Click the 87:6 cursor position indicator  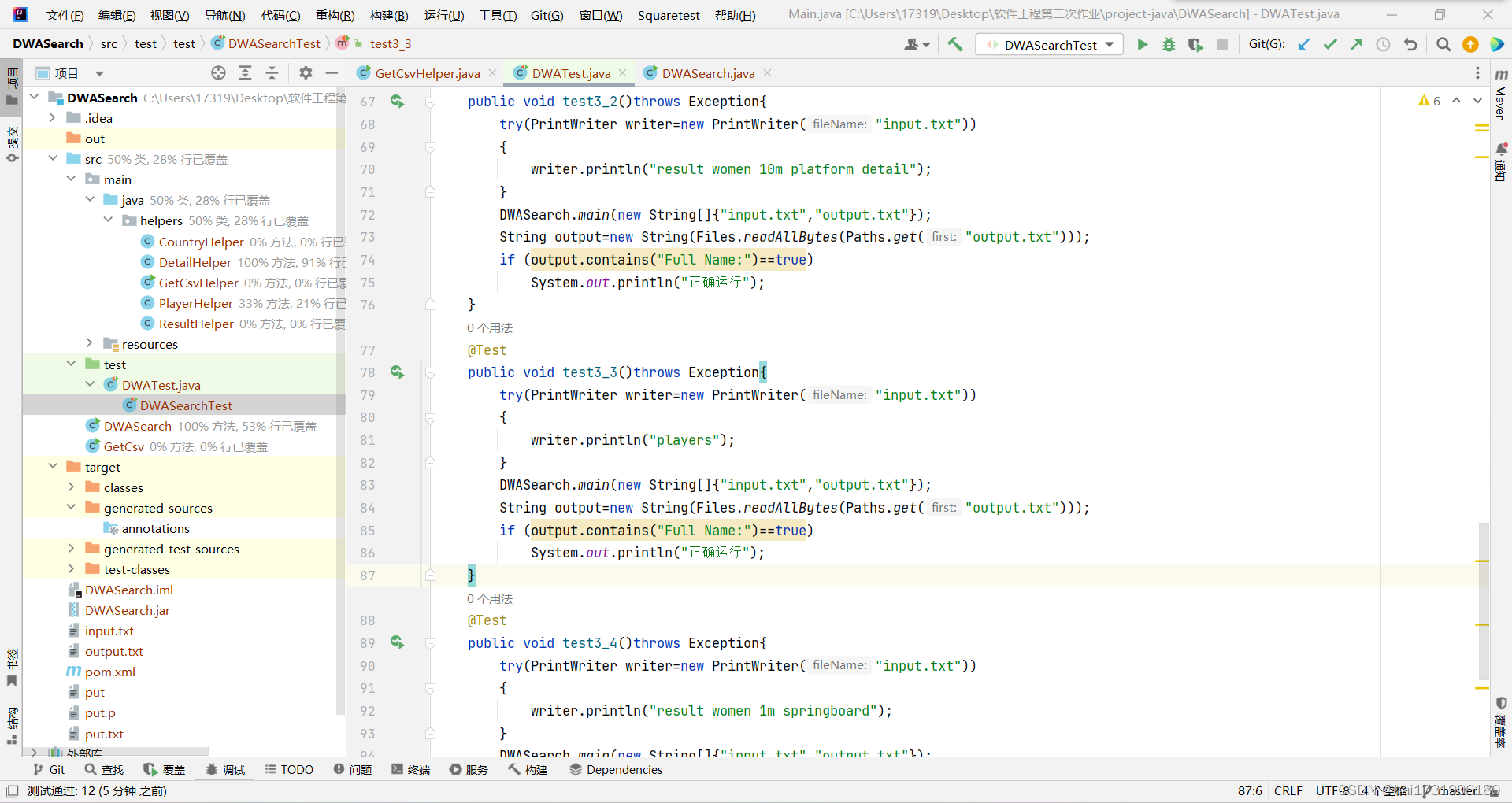[1250, 790]
